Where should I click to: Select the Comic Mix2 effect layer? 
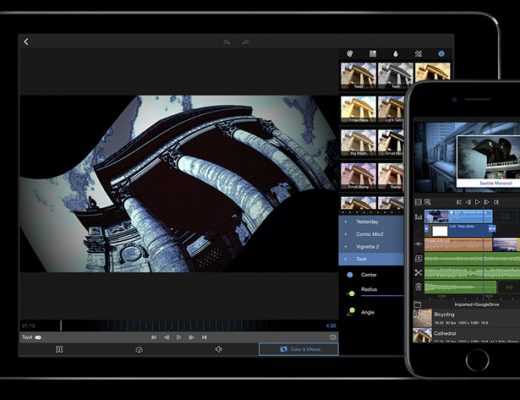[371, 234]
